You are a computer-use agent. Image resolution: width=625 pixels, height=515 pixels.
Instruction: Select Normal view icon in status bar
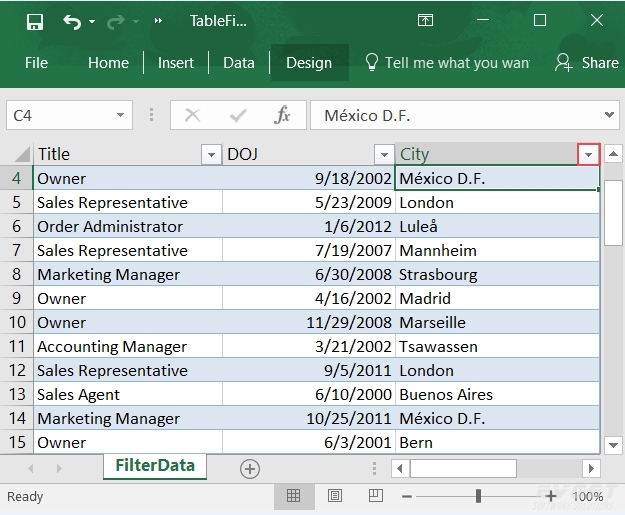294,496
